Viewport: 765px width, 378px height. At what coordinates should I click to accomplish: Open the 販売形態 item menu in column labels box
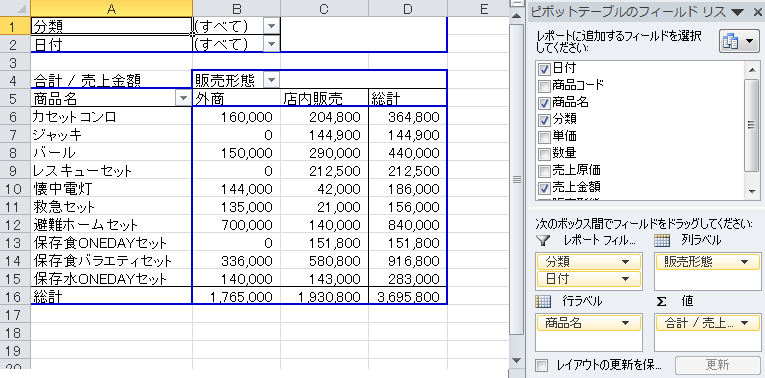tap(744, 262)
